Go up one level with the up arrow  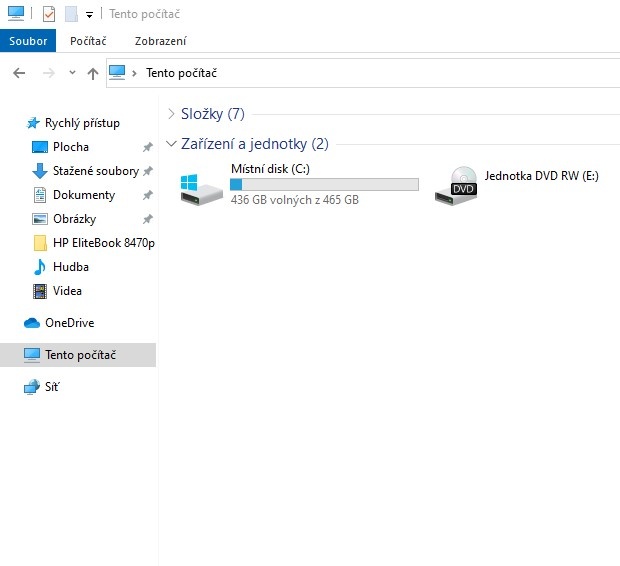(x=93, y=73)
